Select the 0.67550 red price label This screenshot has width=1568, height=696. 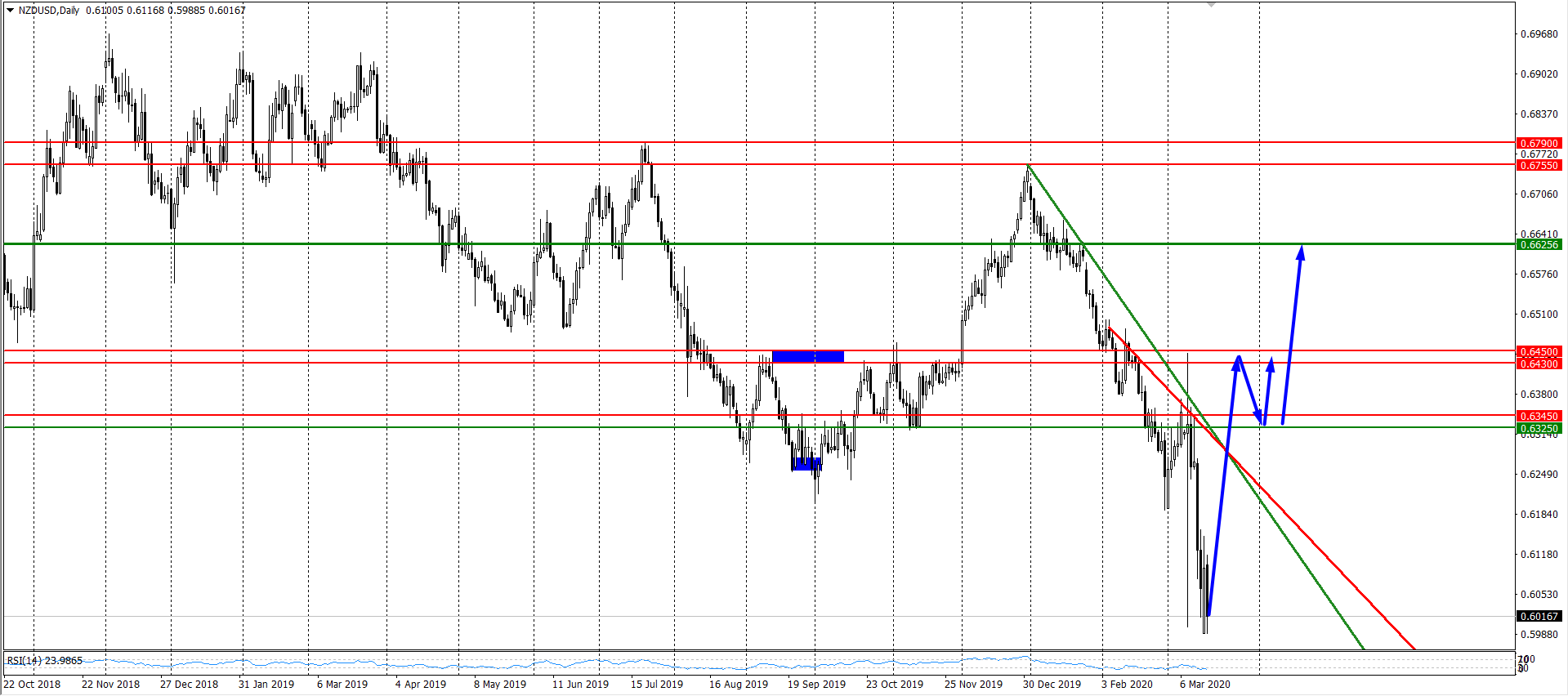1539,165
